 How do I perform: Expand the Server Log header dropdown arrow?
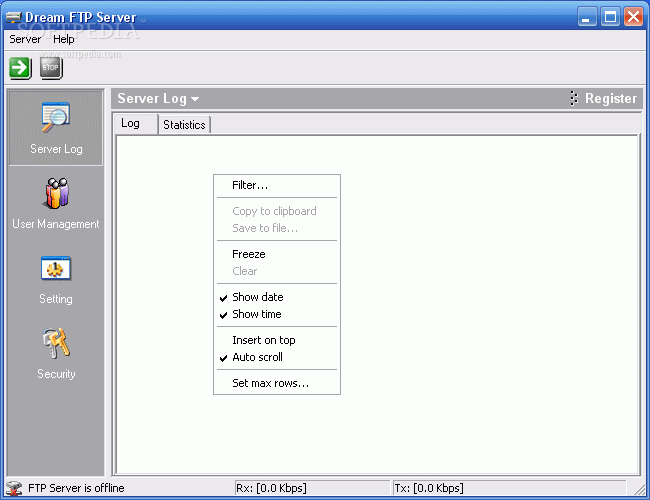click(195, 99)
